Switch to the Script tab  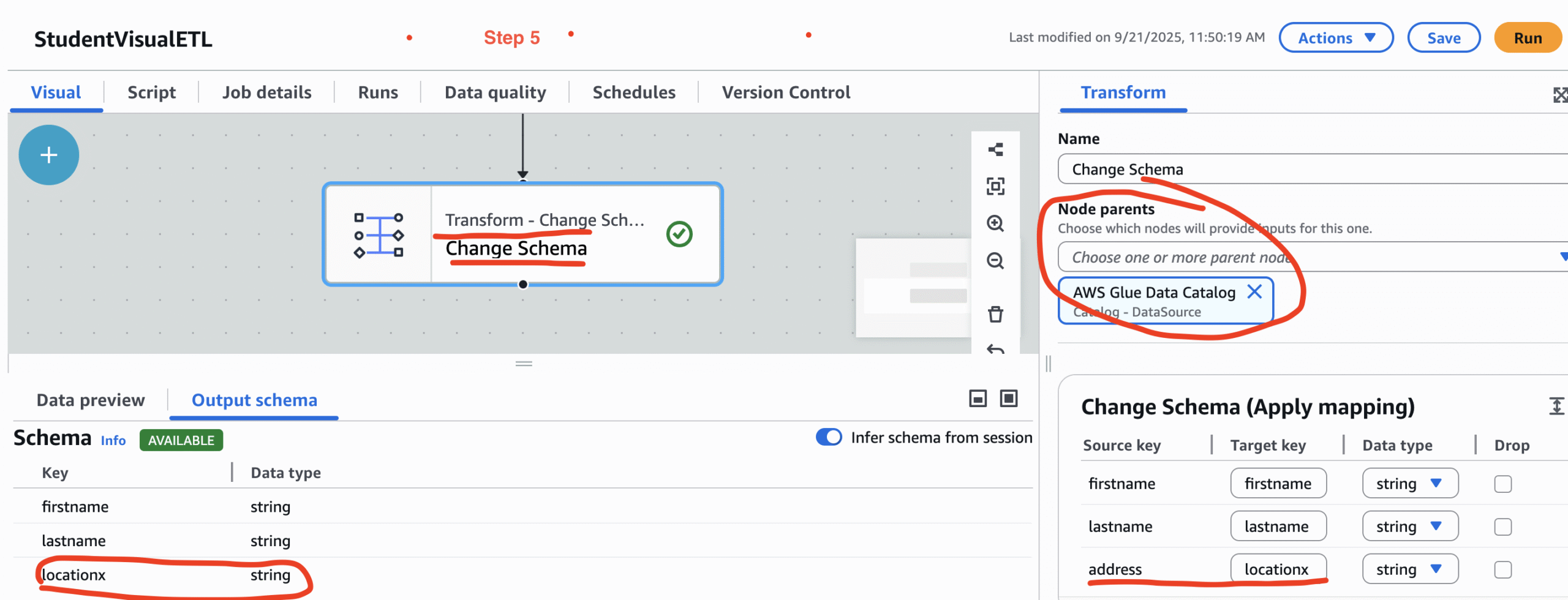[x=151, y=92]
